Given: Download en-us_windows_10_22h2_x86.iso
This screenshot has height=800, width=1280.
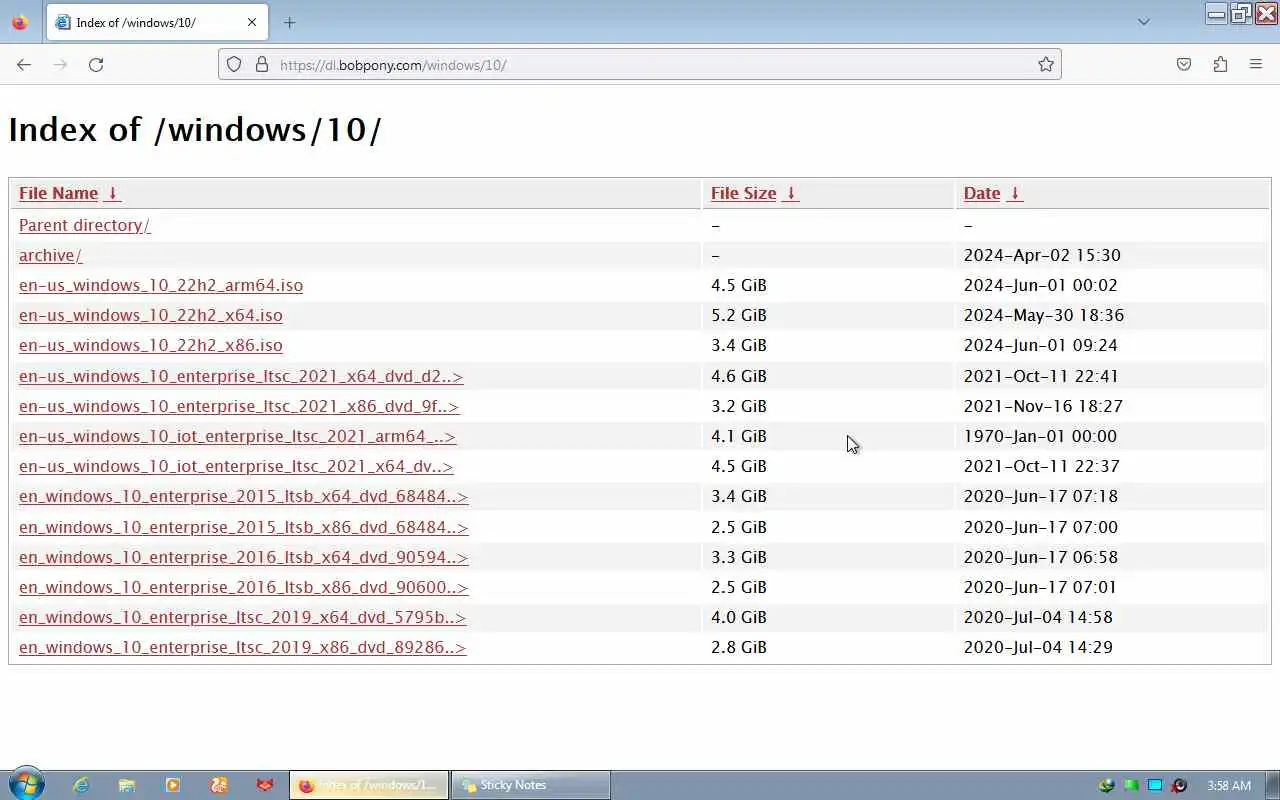Looking at the screenshot, I should coord(151,345).
